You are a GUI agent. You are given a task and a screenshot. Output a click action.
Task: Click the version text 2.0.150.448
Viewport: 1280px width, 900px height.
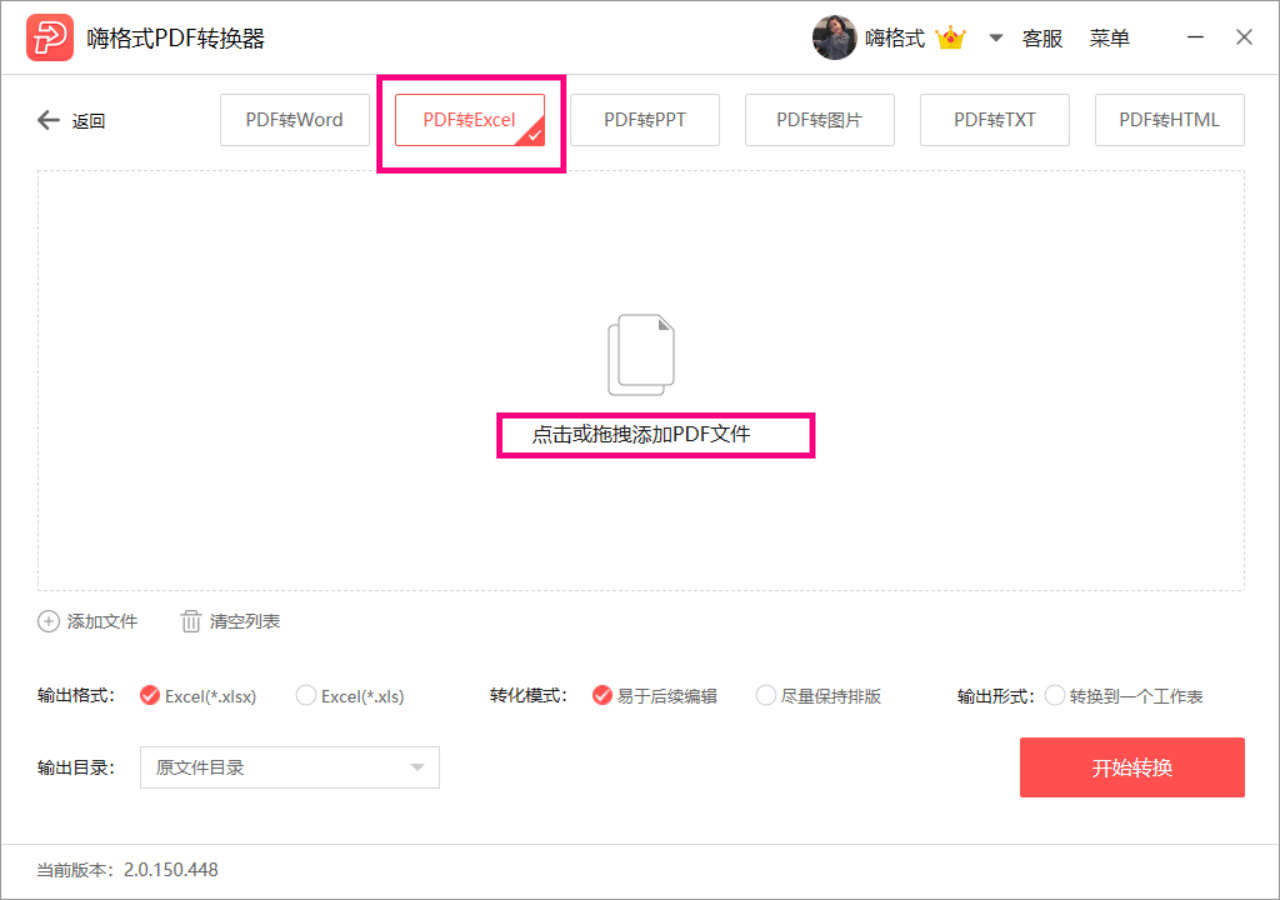(x=171, y=870)
